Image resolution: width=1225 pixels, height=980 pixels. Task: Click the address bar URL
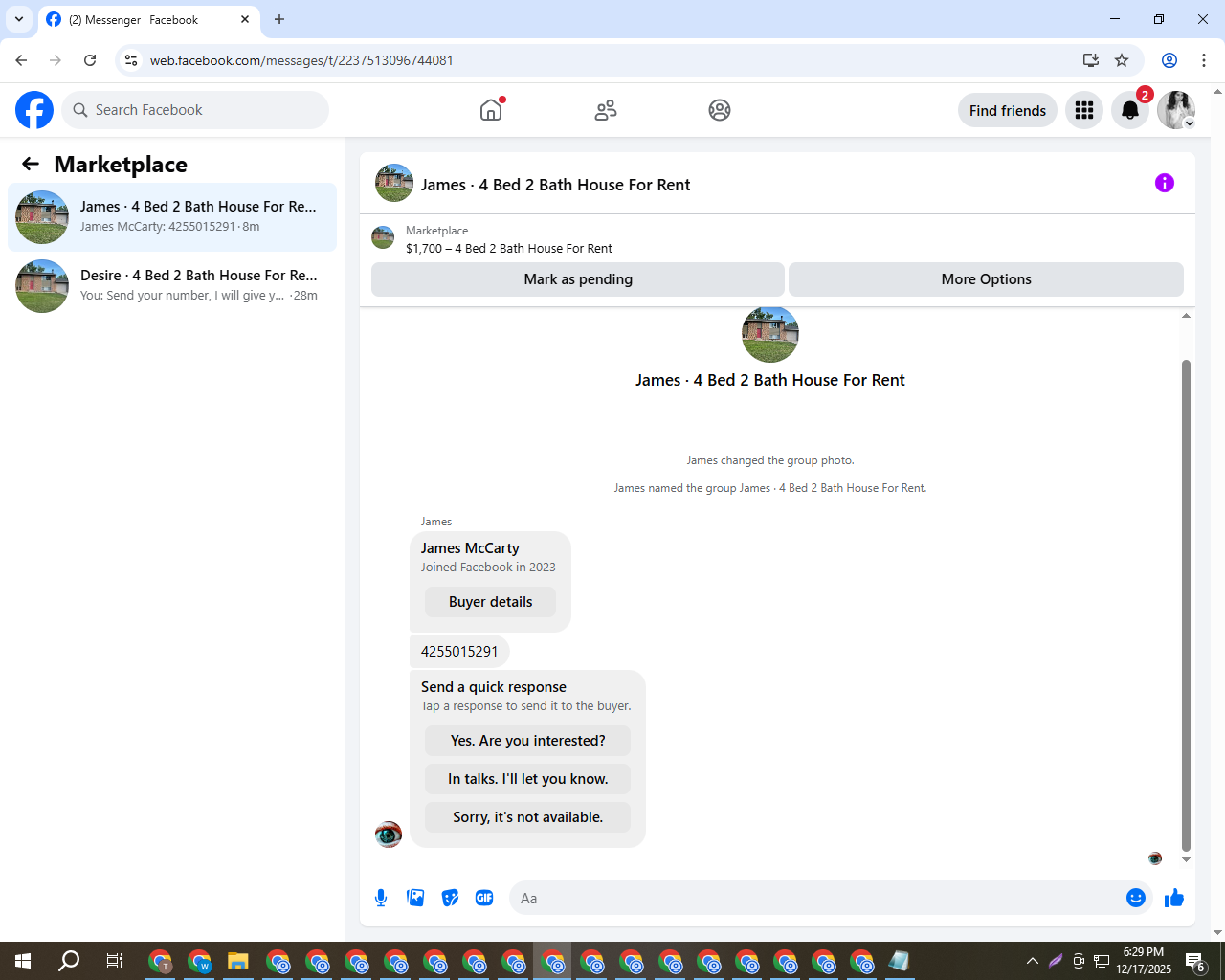(301, 60)
